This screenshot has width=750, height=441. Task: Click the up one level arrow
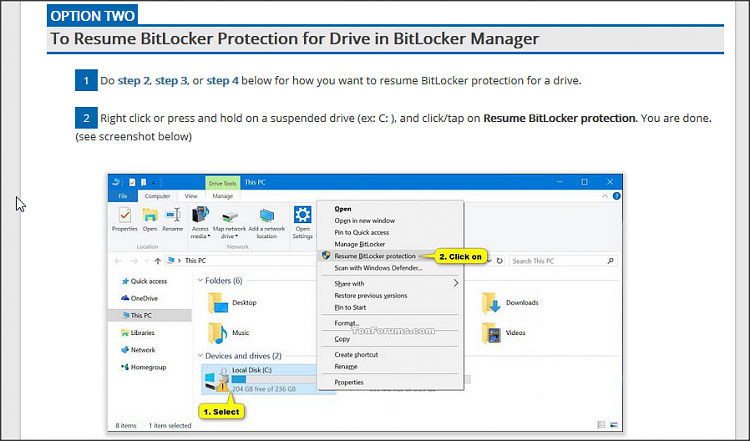coord(157,261)
